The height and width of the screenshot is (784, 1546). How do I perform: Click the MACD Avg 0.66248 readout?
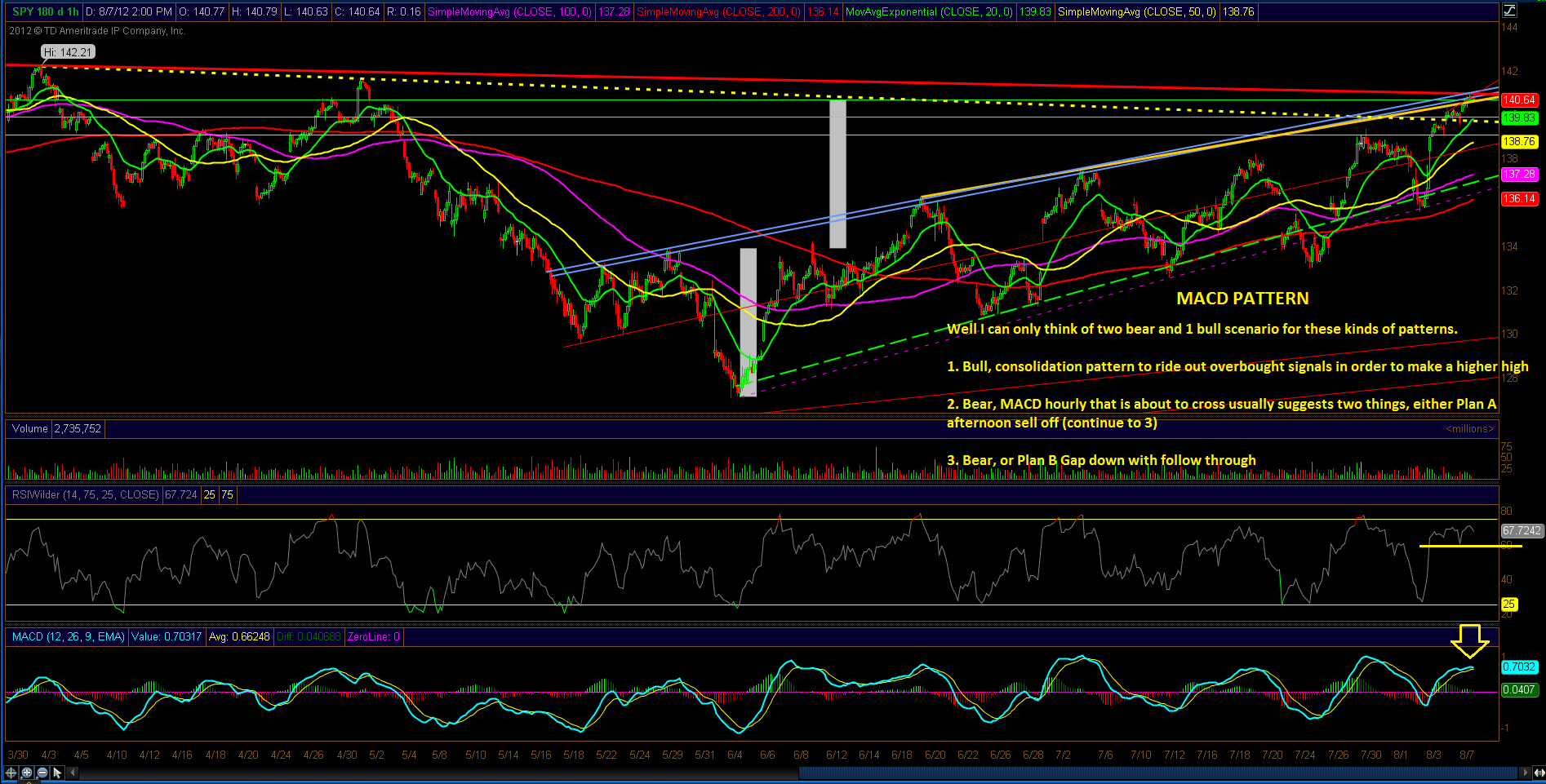(x=239, y=636)
